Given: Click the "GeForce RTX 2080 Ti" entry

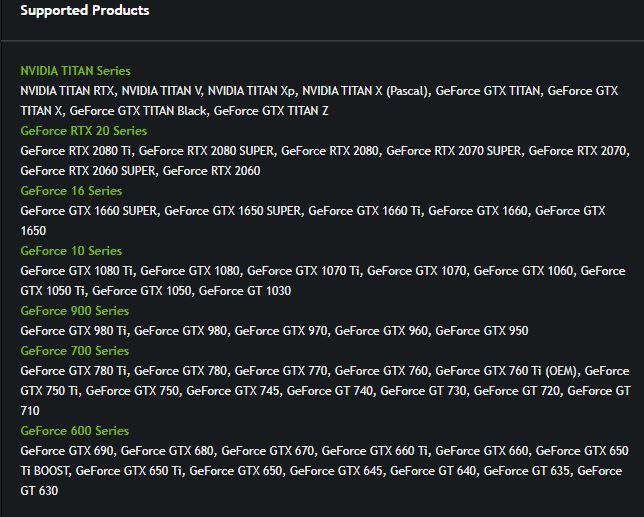Looking at the screenshot, I should click(76, 151).
